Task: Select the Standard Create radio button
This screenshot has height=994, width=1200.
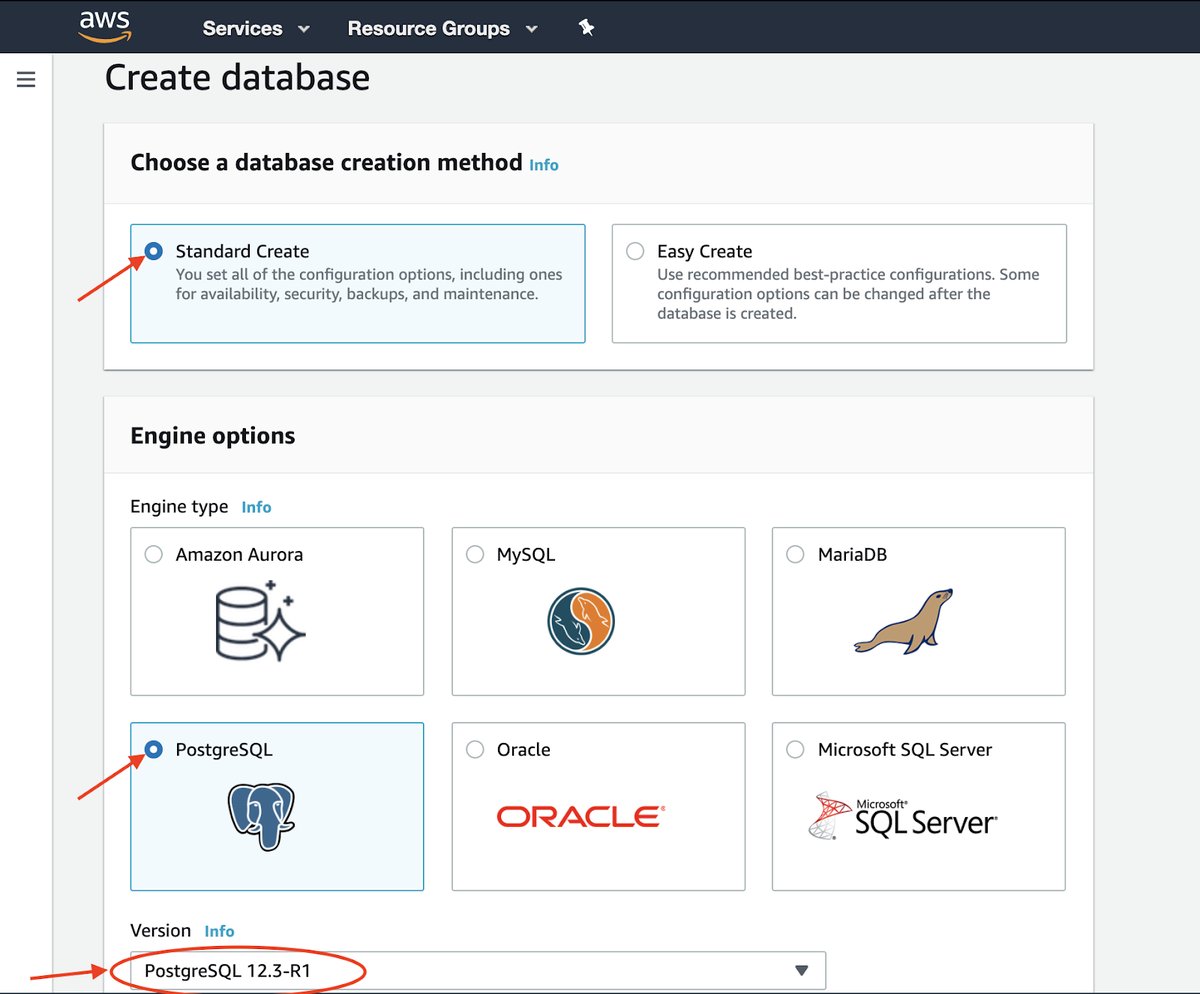Action: coord(153,251)
